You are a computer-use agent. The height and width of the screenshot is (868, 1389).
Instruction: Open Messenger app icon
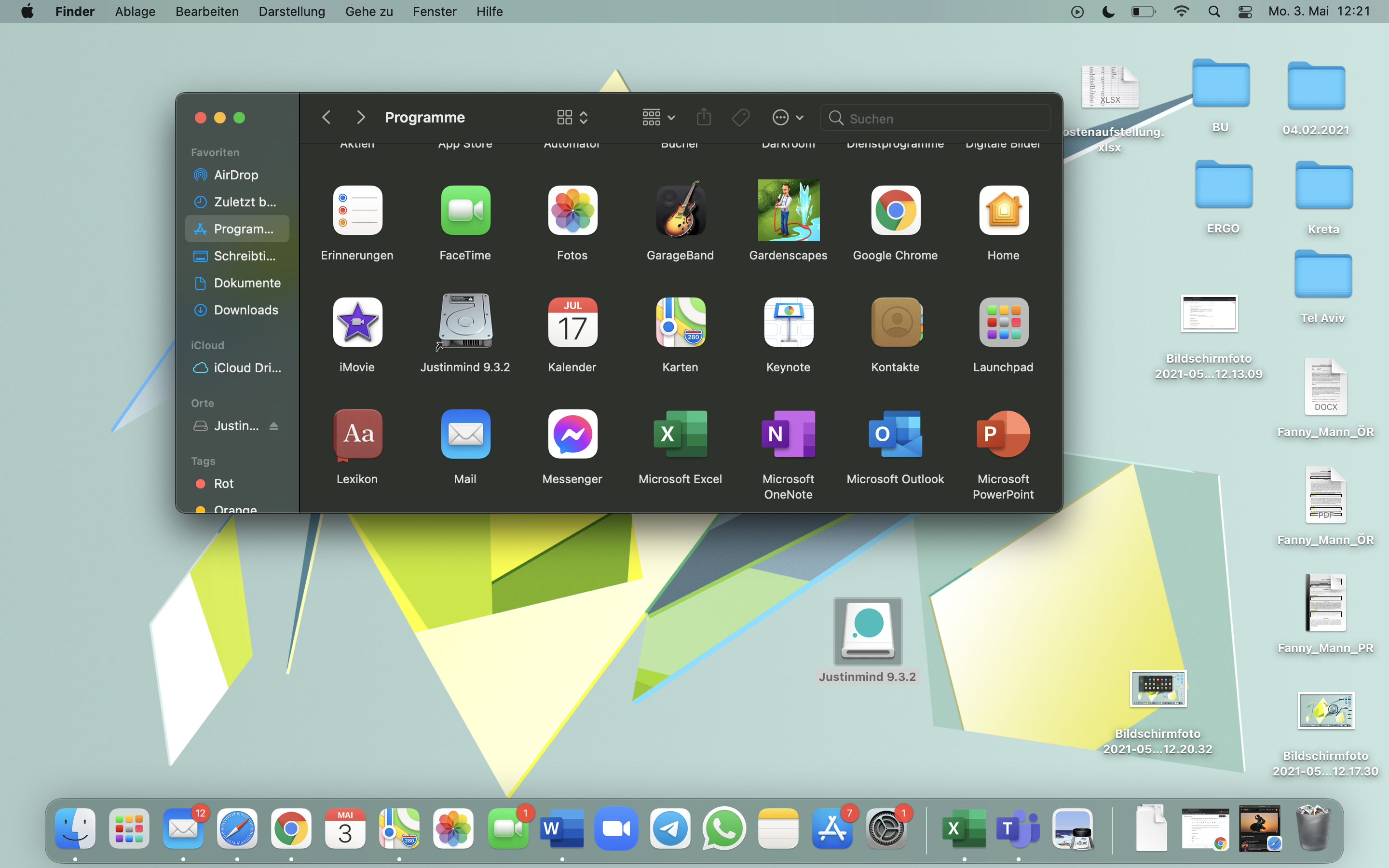[572, 434]
